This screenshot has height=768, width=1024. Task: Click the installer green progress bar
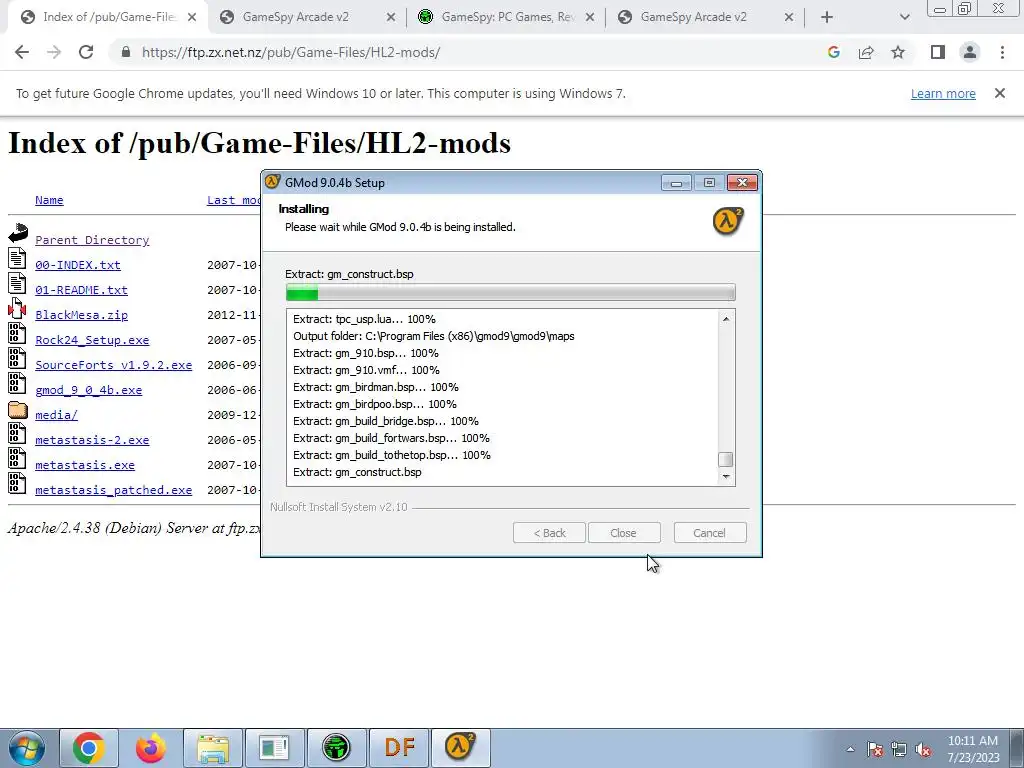[x=510, y=293]
